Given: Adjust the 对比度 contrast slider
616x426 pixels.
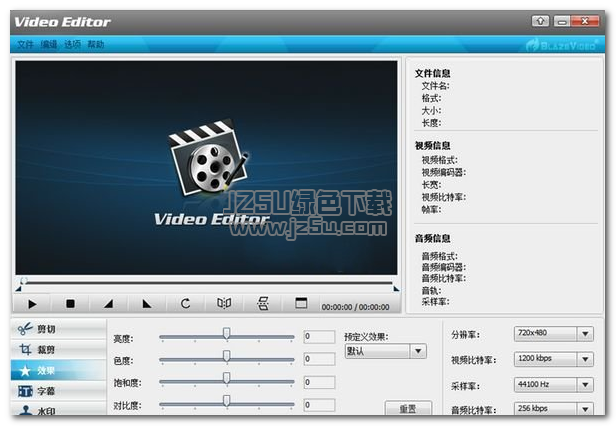Looking at the screenshot, I should (x=227, y=401).
